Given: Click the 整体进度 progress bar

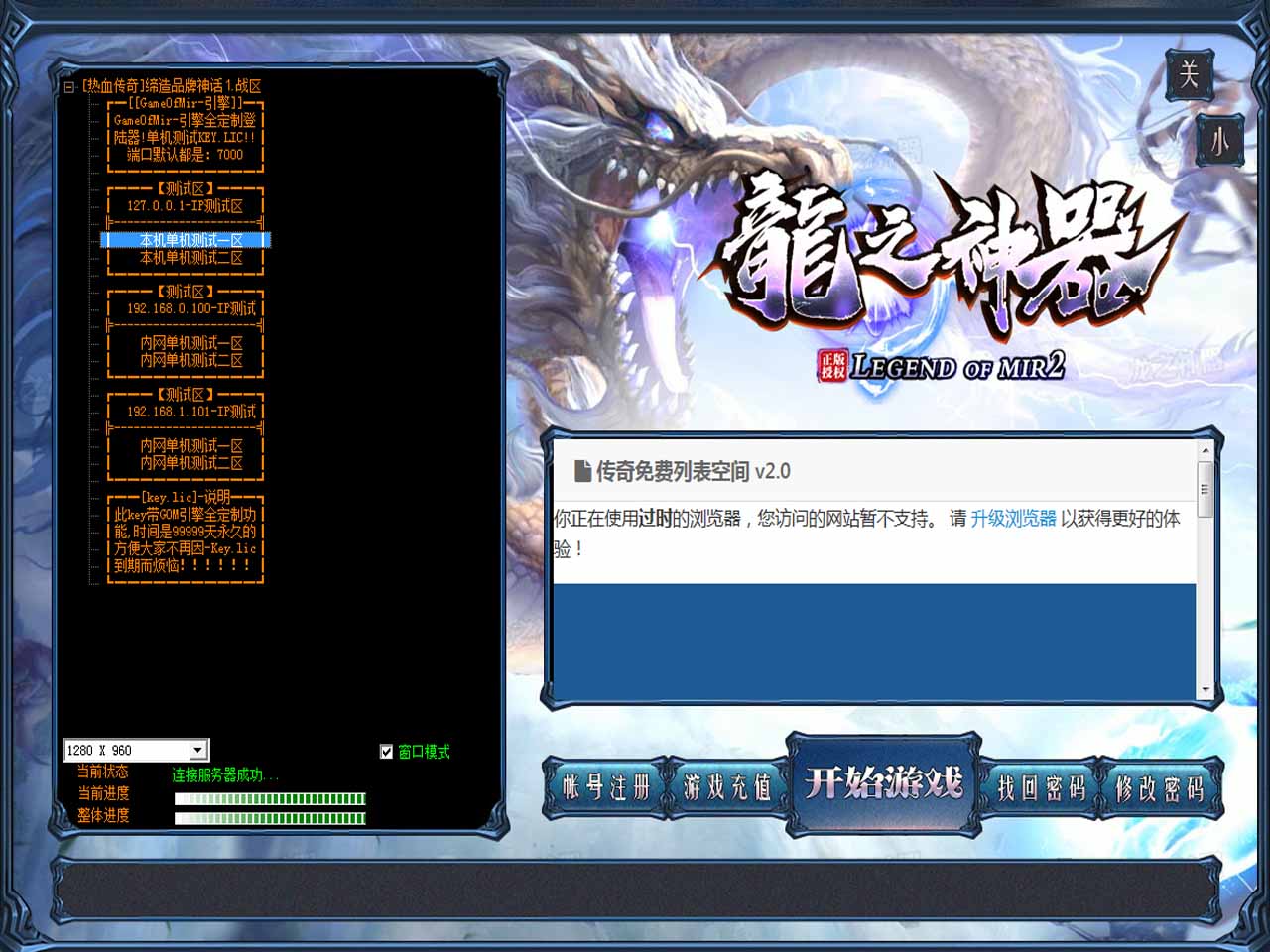Looking at the screenshot, I should [270, 818].
